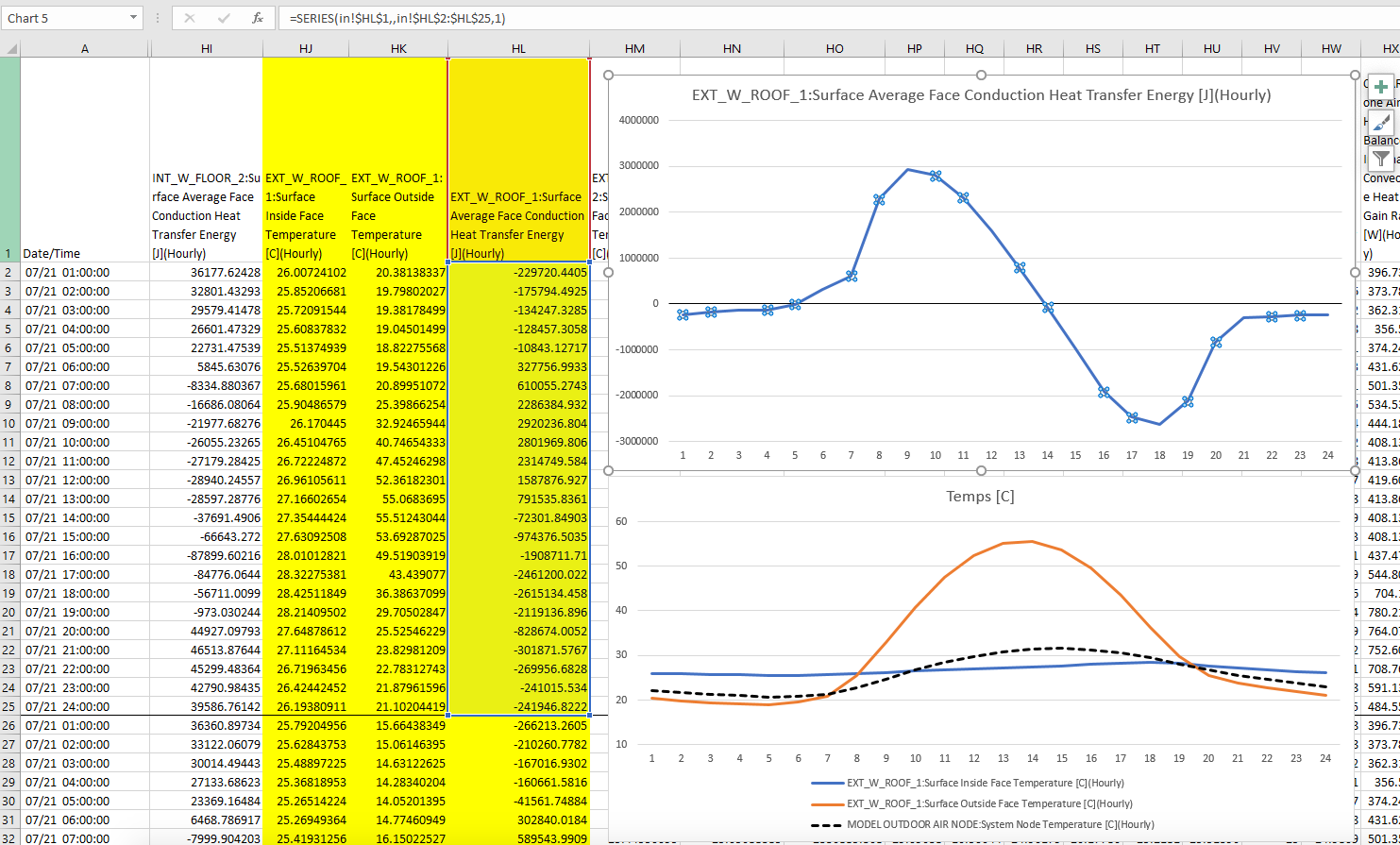
Task: Click the orange temperature curve peak in Temps chart
Action: coord(1032,541)
